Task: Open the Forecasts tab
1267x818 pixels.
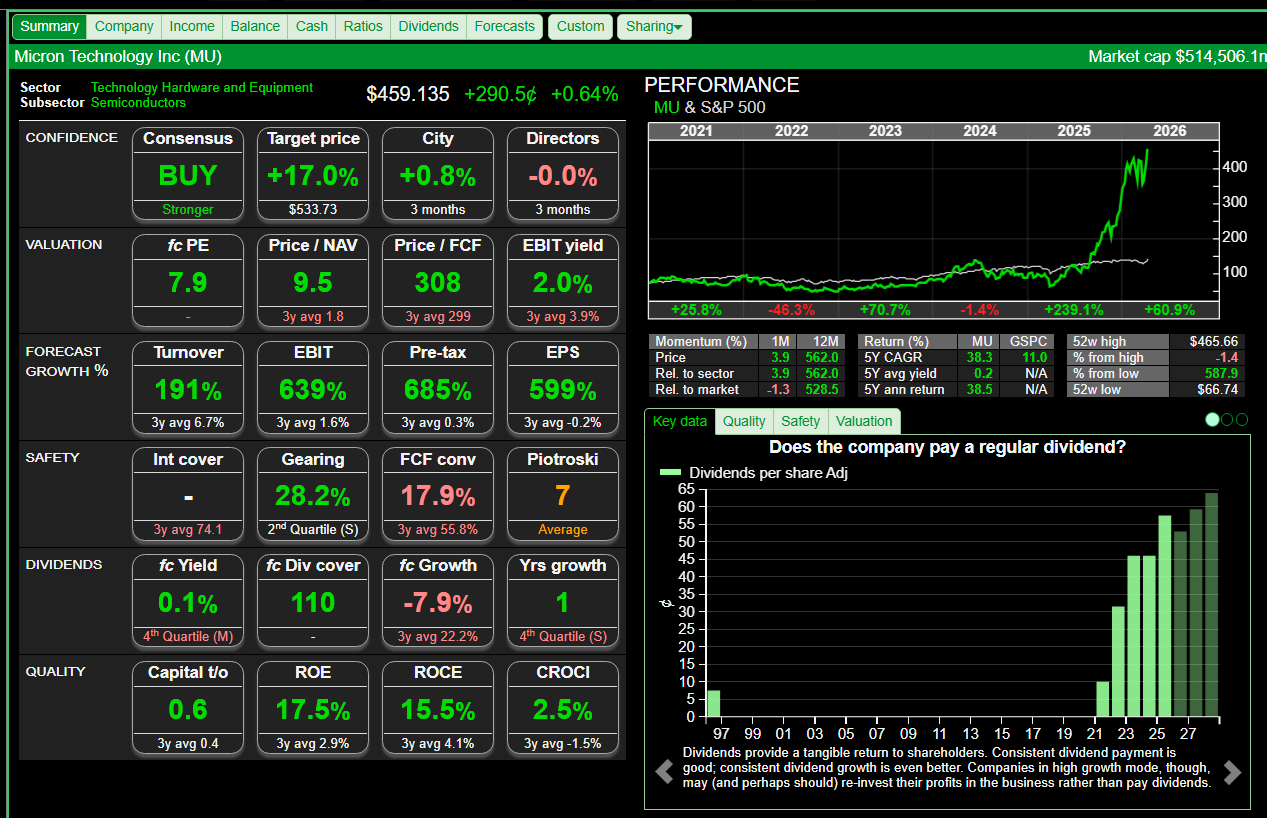Action: 504,27
